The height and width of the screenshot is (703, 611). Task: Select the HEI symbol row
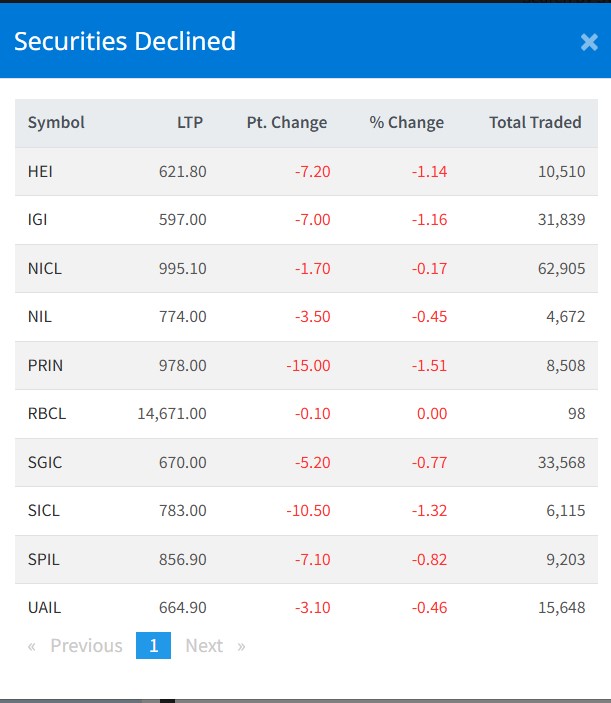[x=40, y=172]
